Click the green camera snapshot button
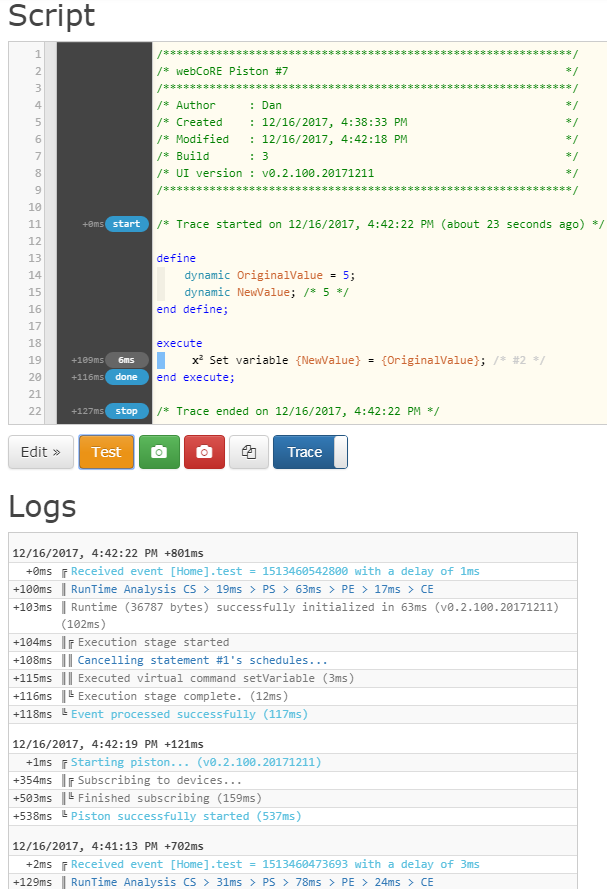 click(159, 452)
